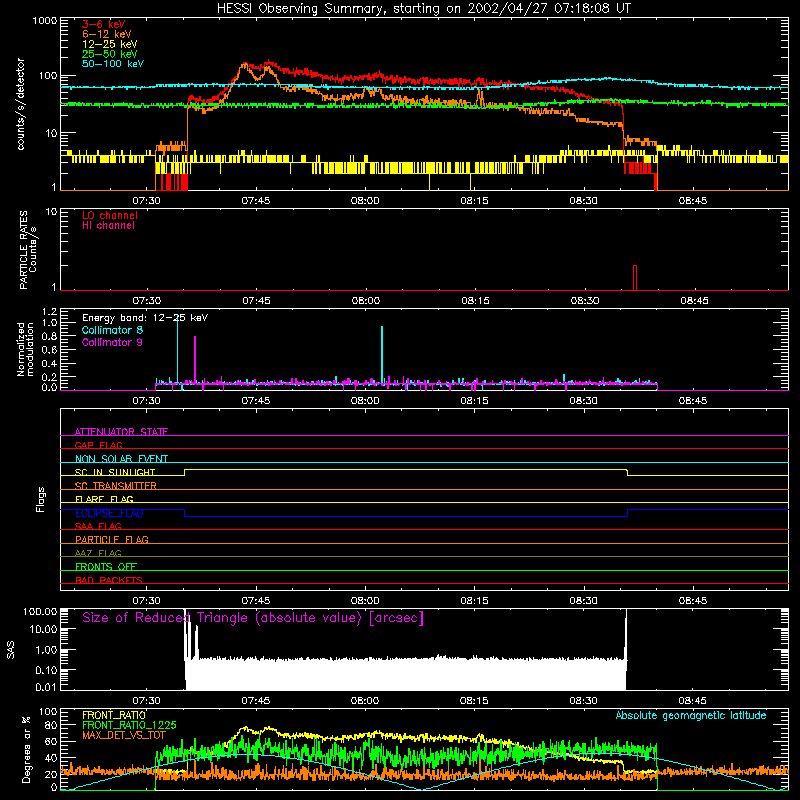800x800 pixels.
Task: Select the magenta 'HI channel' legend label
Action: point(108,226)
